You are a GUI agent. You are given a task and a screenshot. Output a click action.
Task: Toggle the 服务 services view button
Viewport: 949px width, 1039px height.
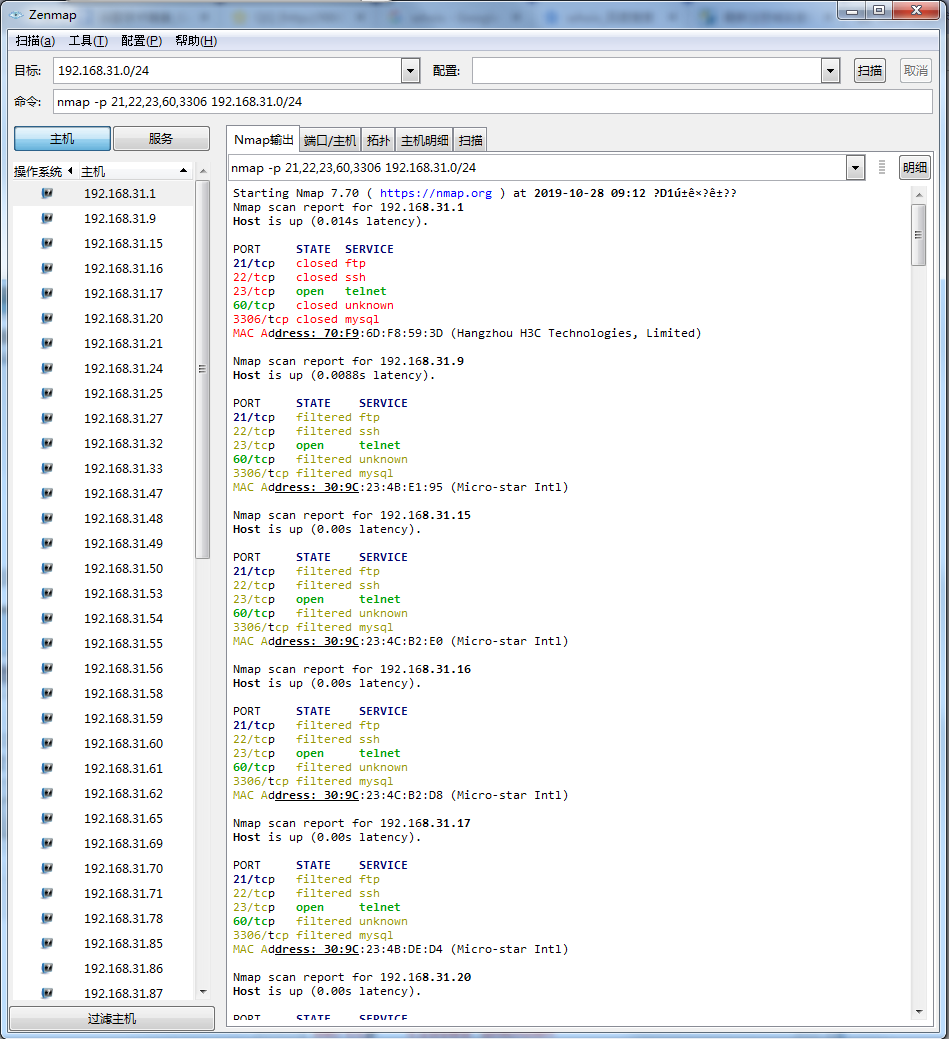161,138
